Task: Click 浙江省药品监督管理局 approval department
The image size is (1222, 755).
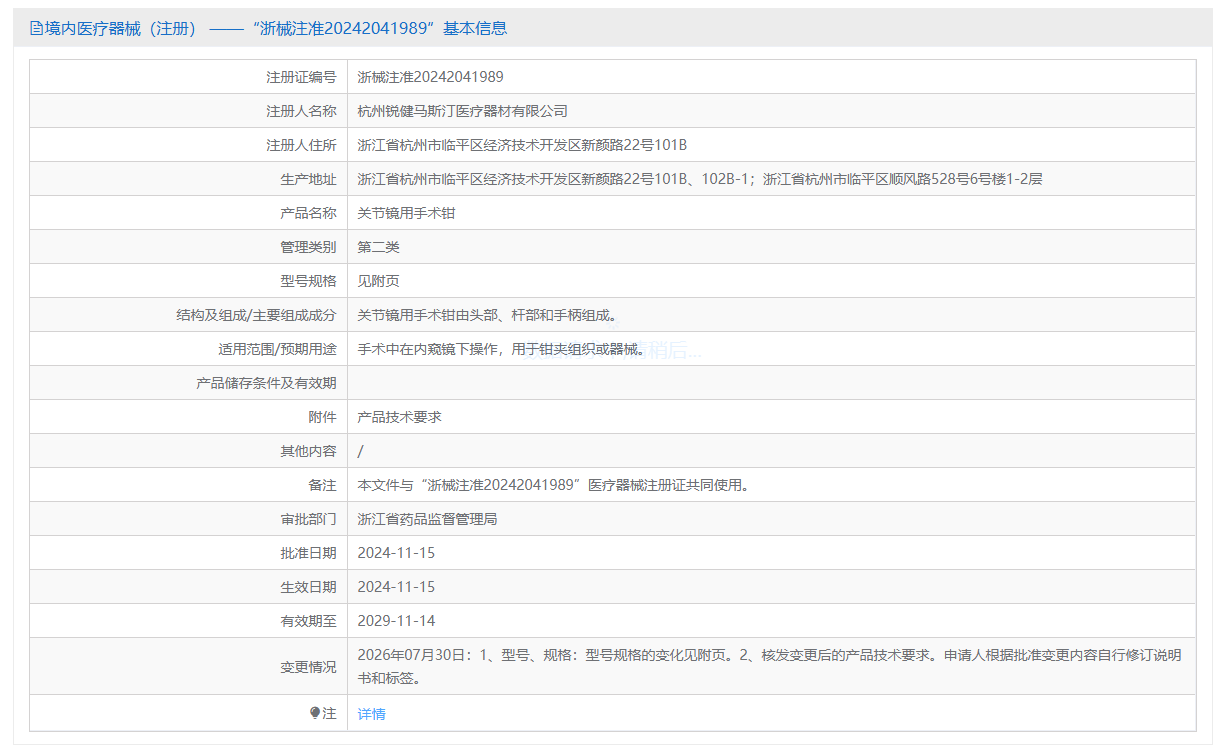Action: (428, 519)
